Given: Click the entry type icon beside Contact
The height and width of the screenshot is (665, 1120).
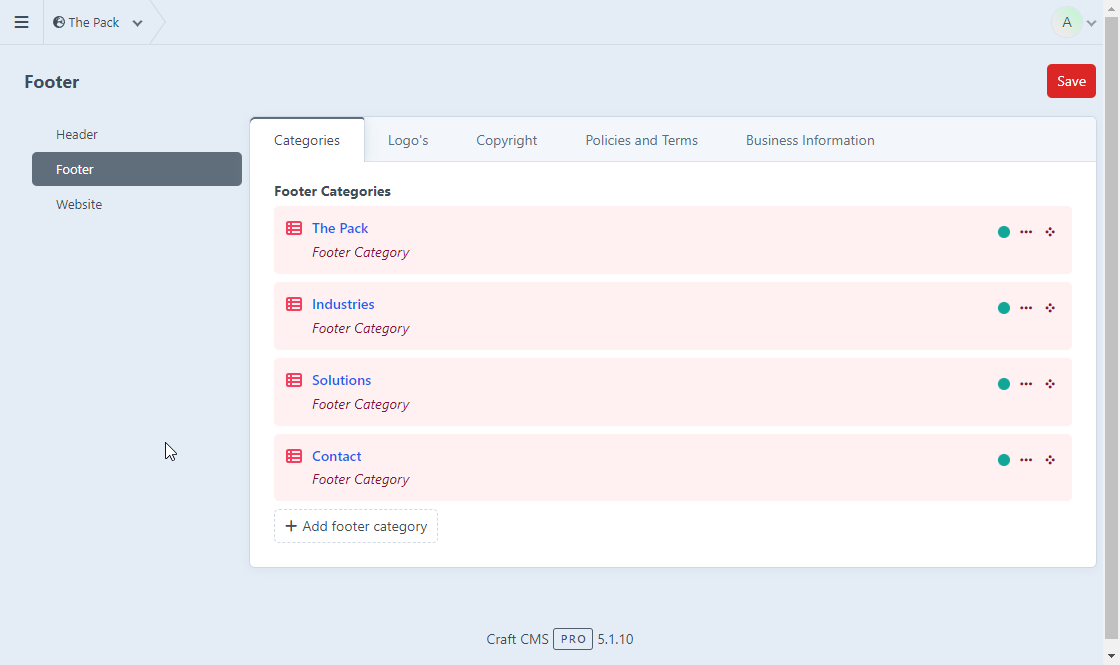Looking at the screenshot, I should tap(294, 456).
